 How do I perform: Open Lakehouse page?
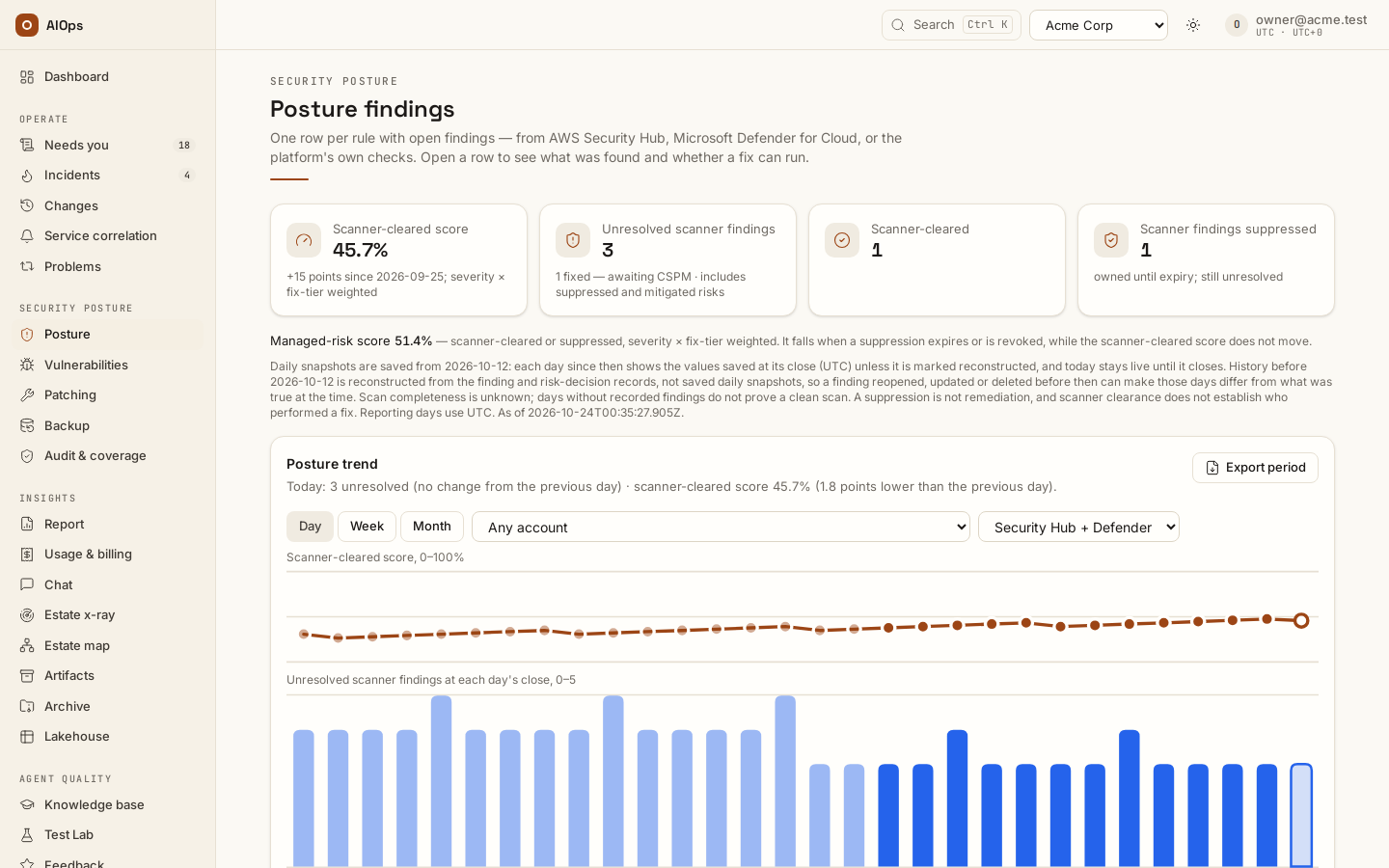click(107, 736)
